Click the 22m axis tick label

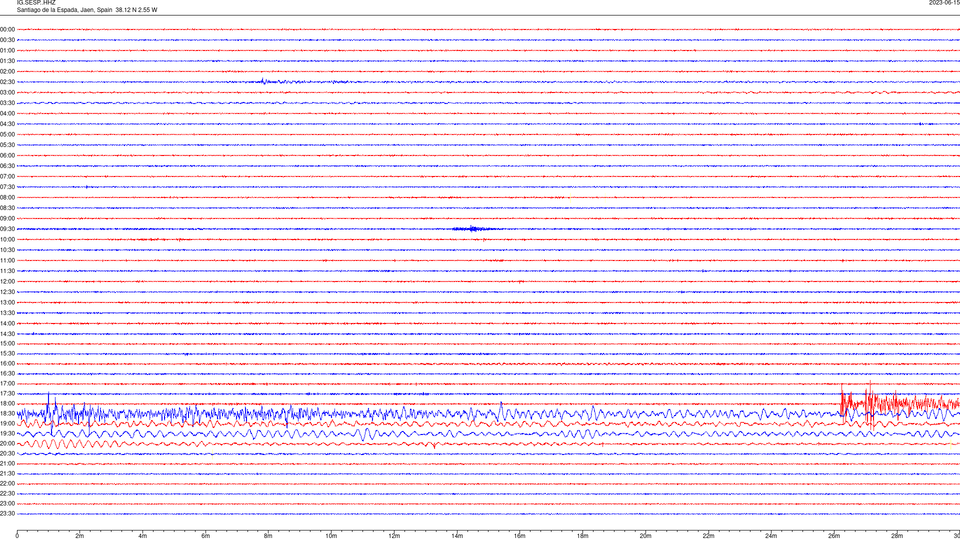click(x=708, y=536)
